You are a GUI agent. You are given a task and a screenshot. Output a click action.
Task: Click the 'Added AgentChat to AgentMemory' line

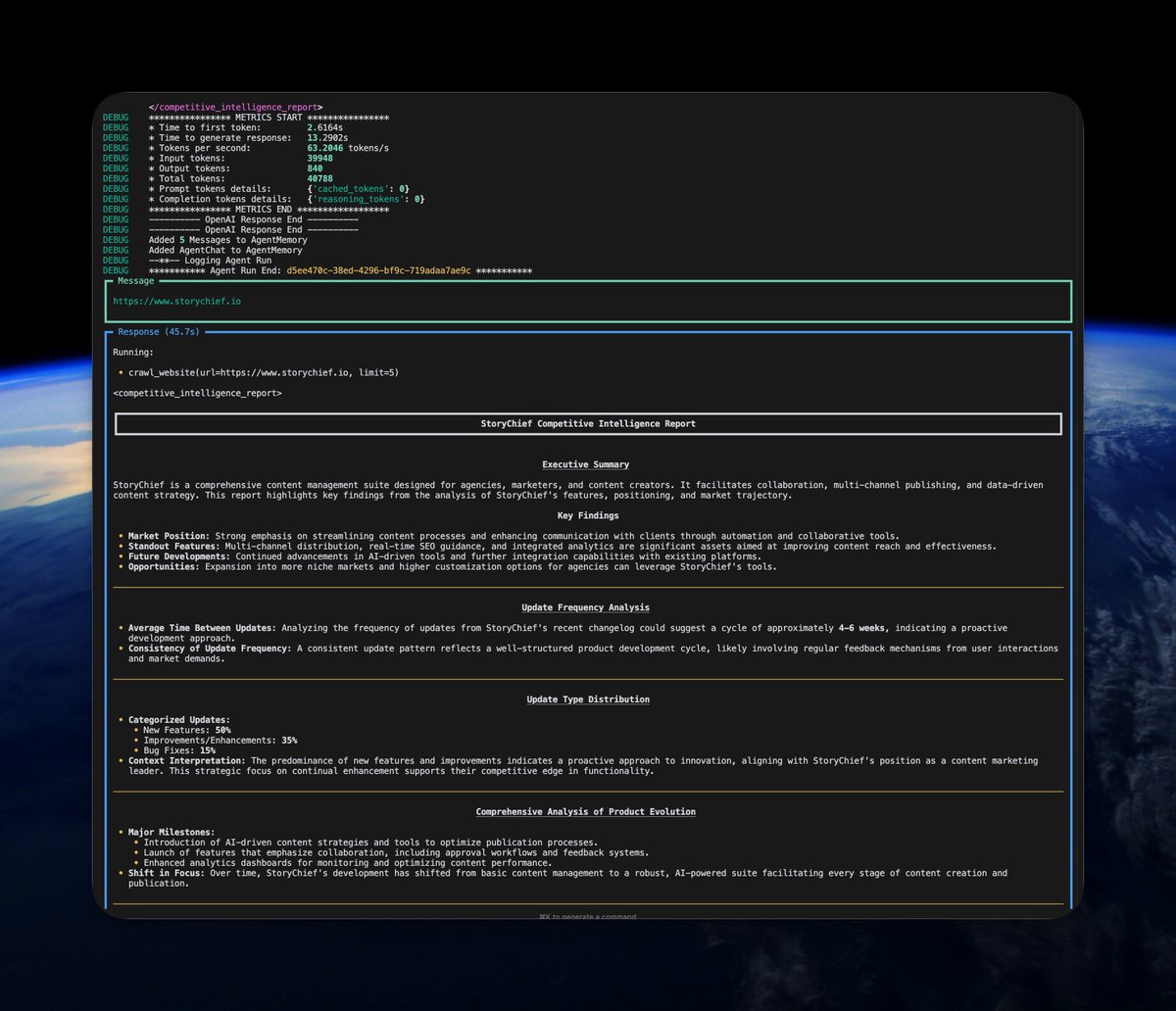coord(225,251)
